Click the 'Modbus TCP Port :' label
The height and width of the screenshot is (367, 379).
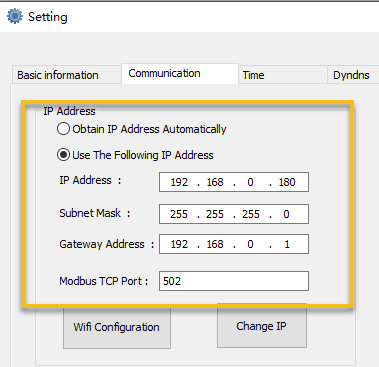click(104, 281)
